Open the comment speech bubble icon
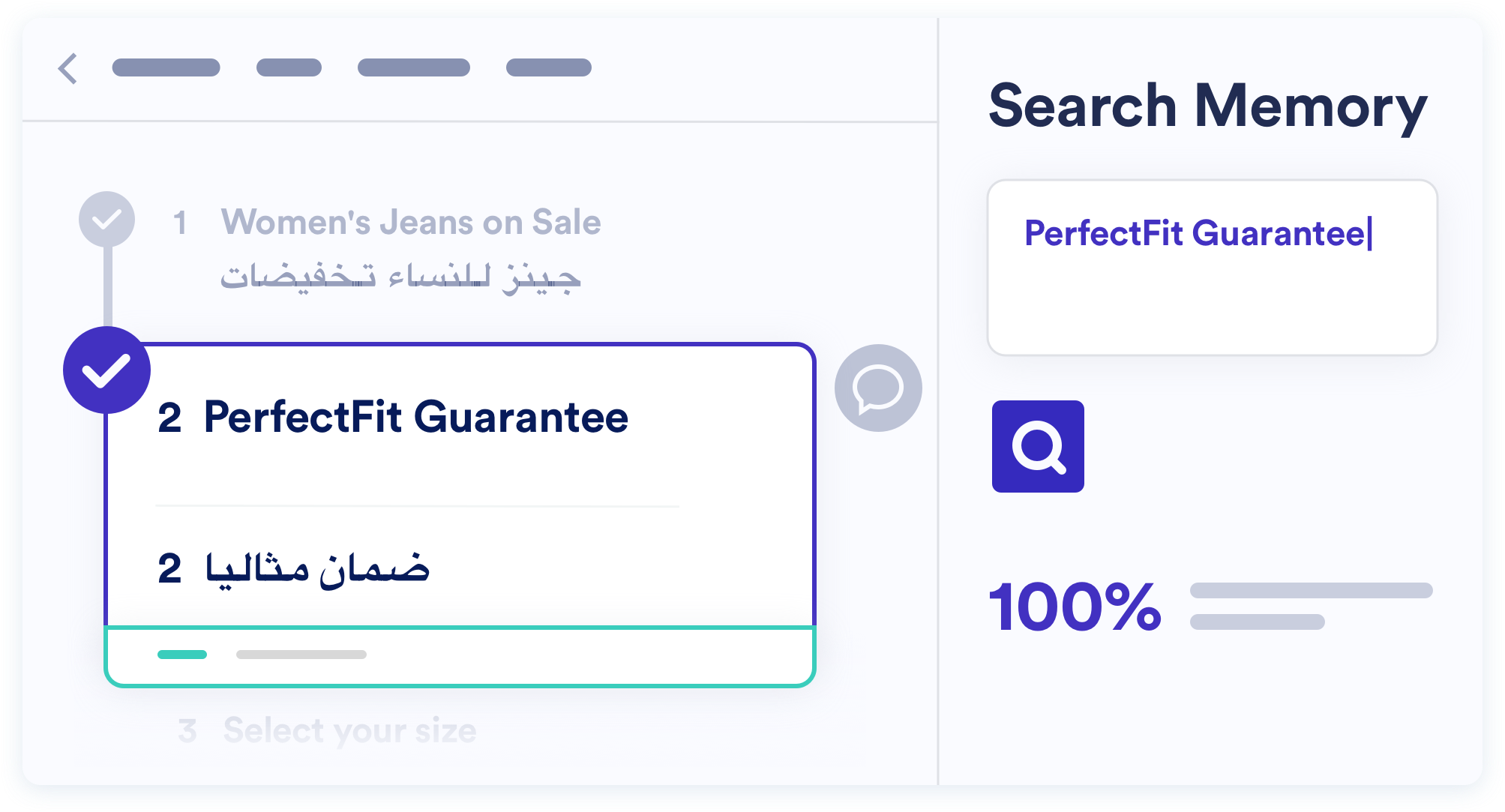The width and height of the screenshot is (1505, 812). (x=878, y=388)
